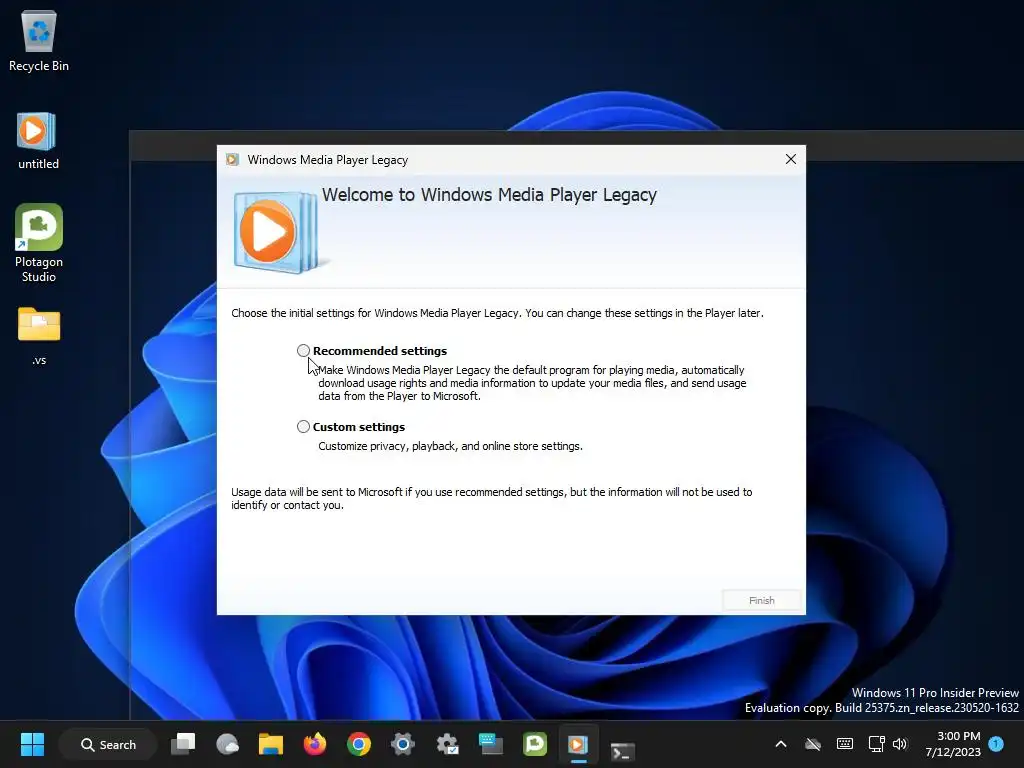Click "Customize privacy, playback, and online store settings" text
Image resolution: width=1024 pixels, height=768 pixels.
450,446
